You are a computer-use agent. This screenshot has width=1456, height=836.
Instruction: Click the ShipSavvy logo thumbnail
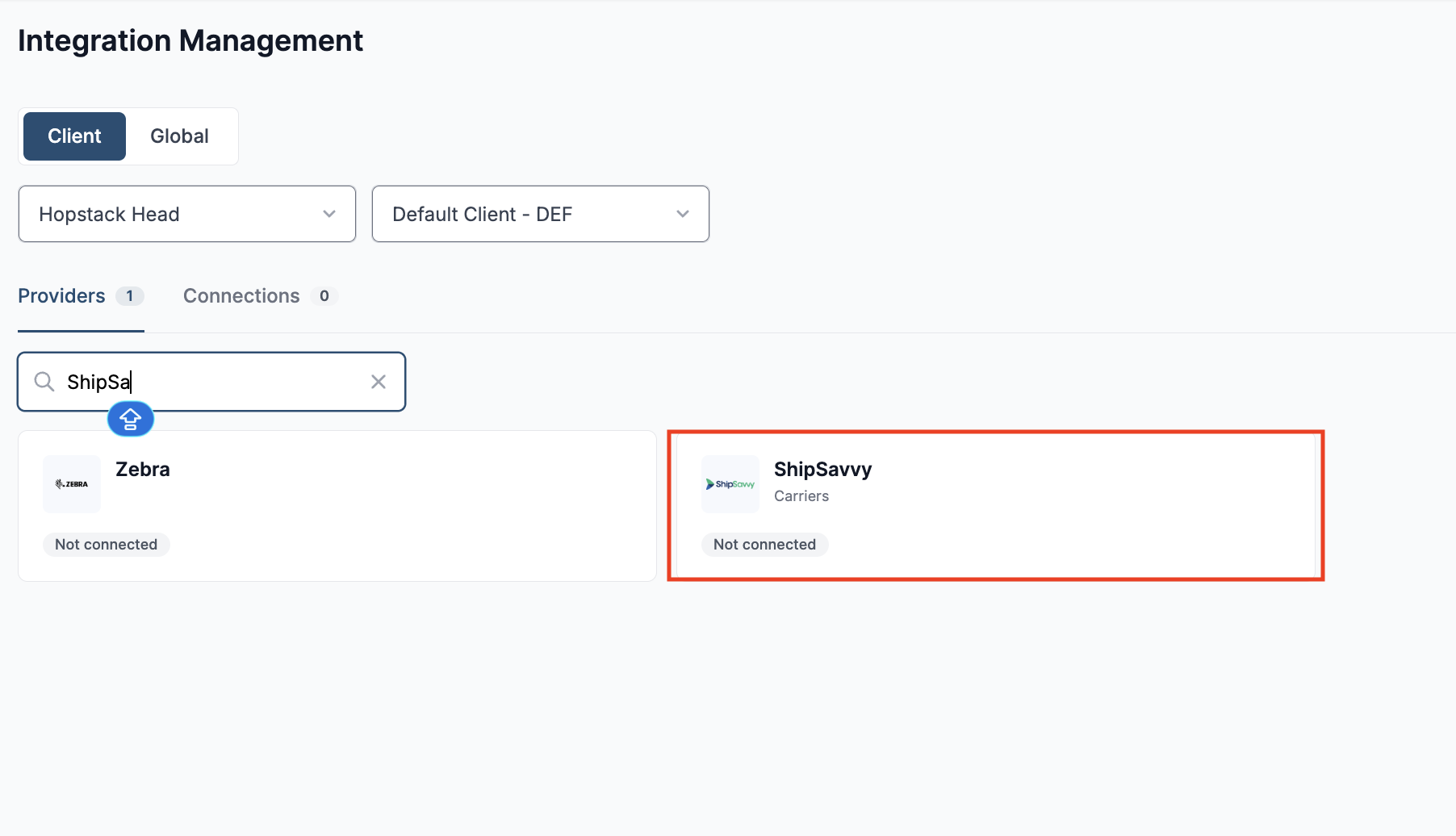point(730,484)
